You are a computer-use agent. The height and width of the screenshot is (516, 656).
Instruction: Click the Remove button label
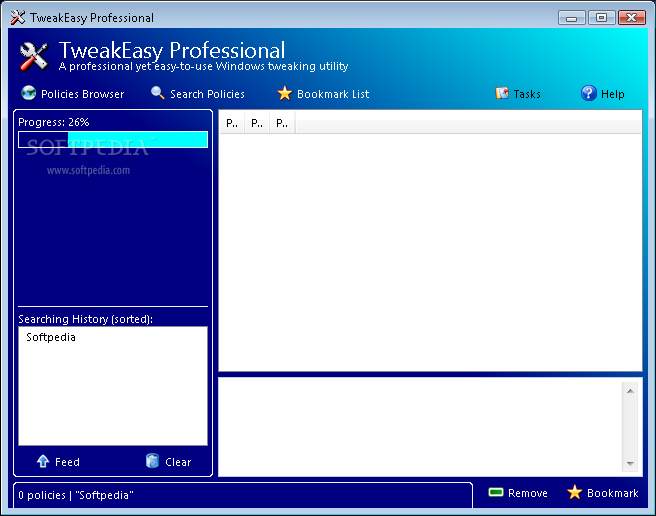528,493
